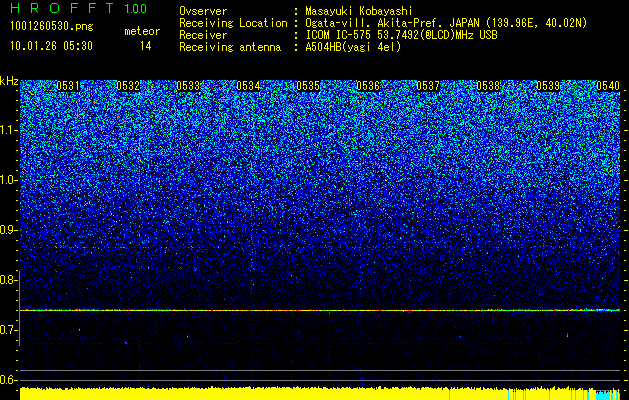Click the 0536 time marker
Image resolution: width=629 pixels, height=400 pixels.
tap(368, 86)
